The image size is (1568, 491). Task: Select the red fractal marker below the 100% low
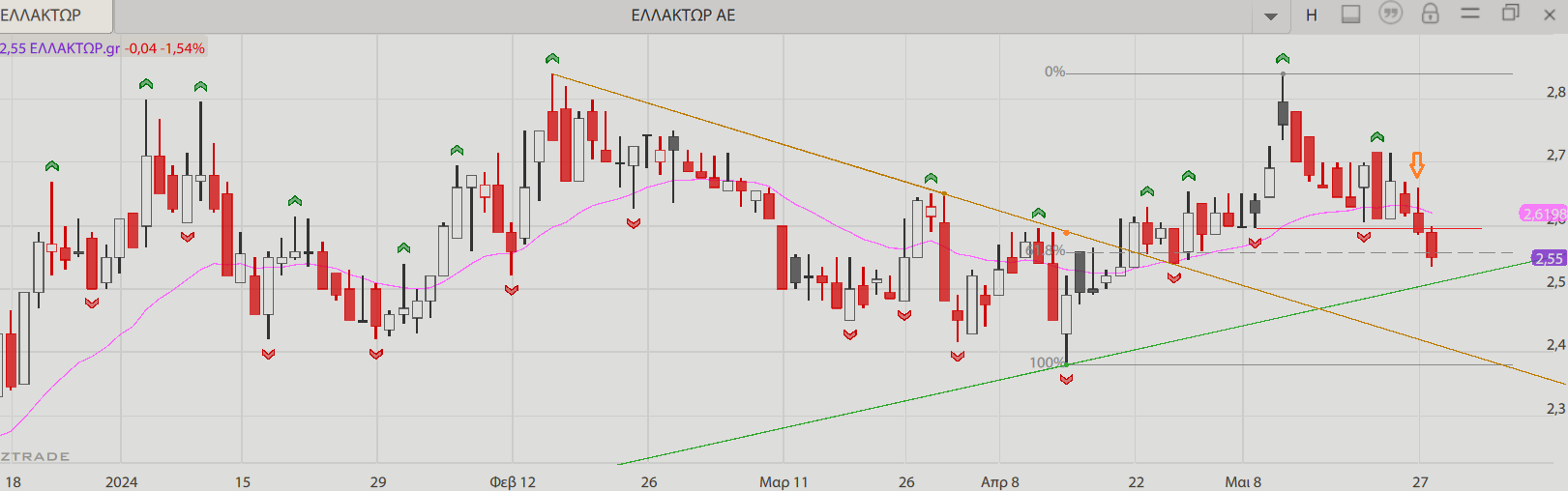1066,380
